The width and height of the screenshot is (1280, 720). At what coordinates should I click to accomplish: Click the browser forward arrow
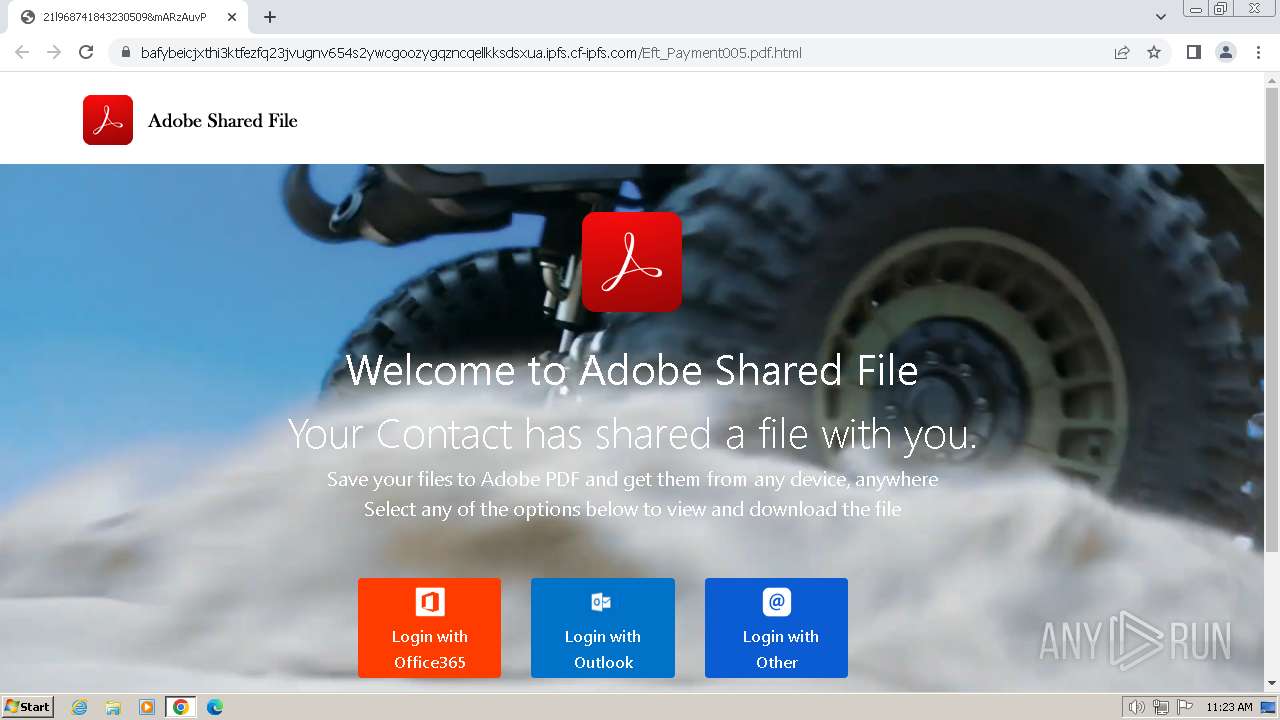[x=54, y=52]
